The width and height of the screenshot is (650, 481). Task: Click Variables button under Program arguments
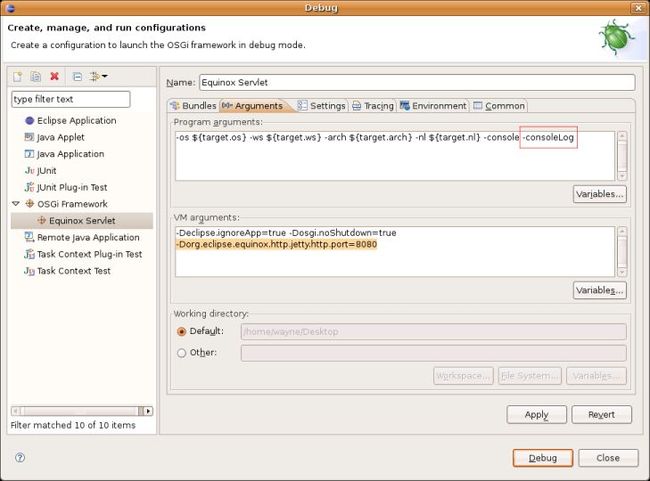tap(600, 194)
